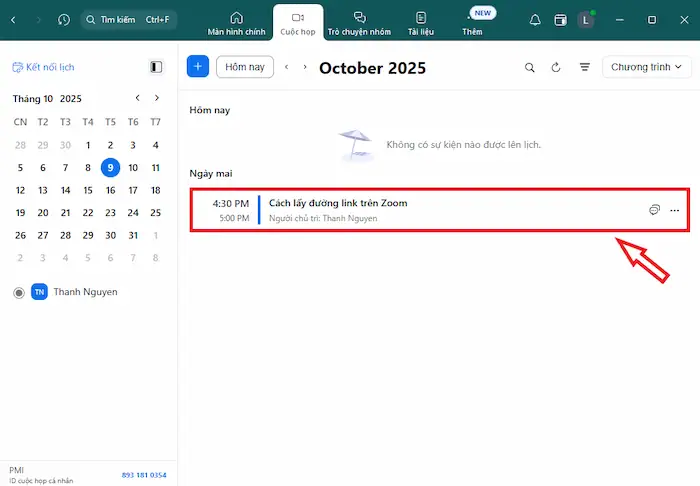Go to next month in mini calendar
This screenshot has width=700, height=486.
click(x=156, y=98)
